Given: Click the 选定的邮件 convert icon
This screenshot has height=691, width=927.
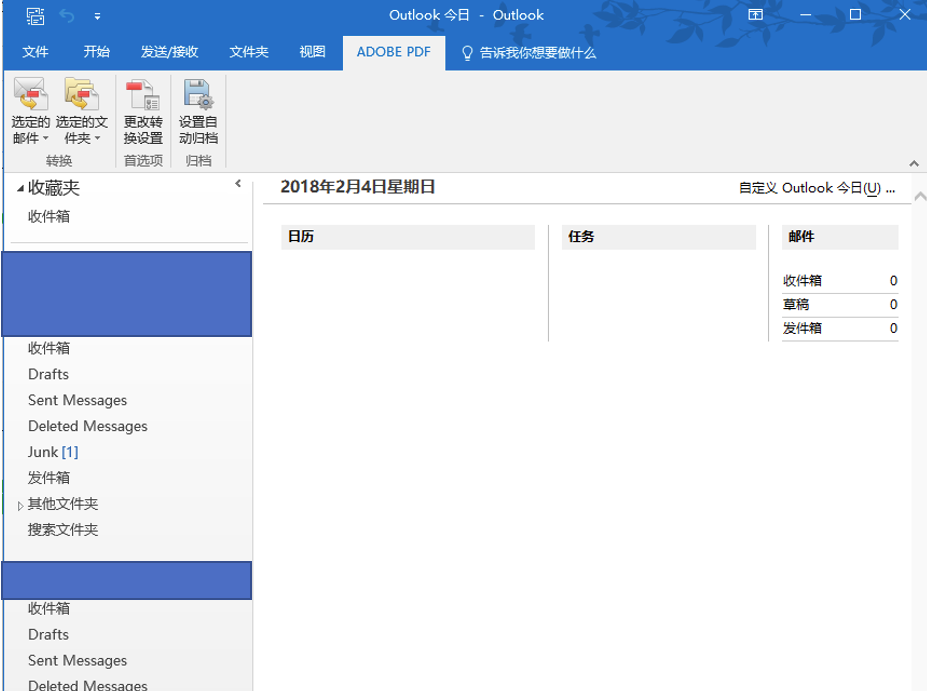Looking at the screenshot, I should 31,95.
